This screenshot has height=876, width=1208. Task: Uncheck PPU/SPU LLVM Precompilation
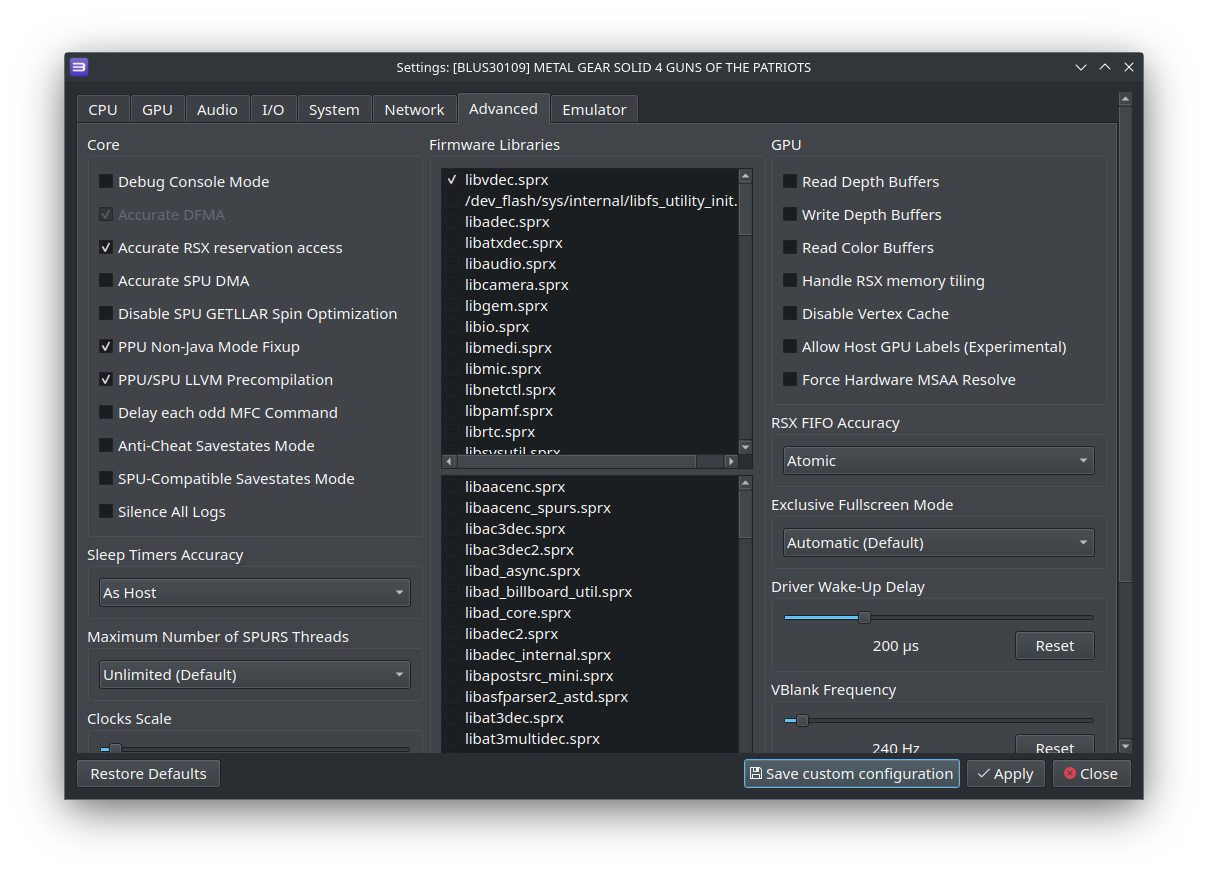click(105, 379)
